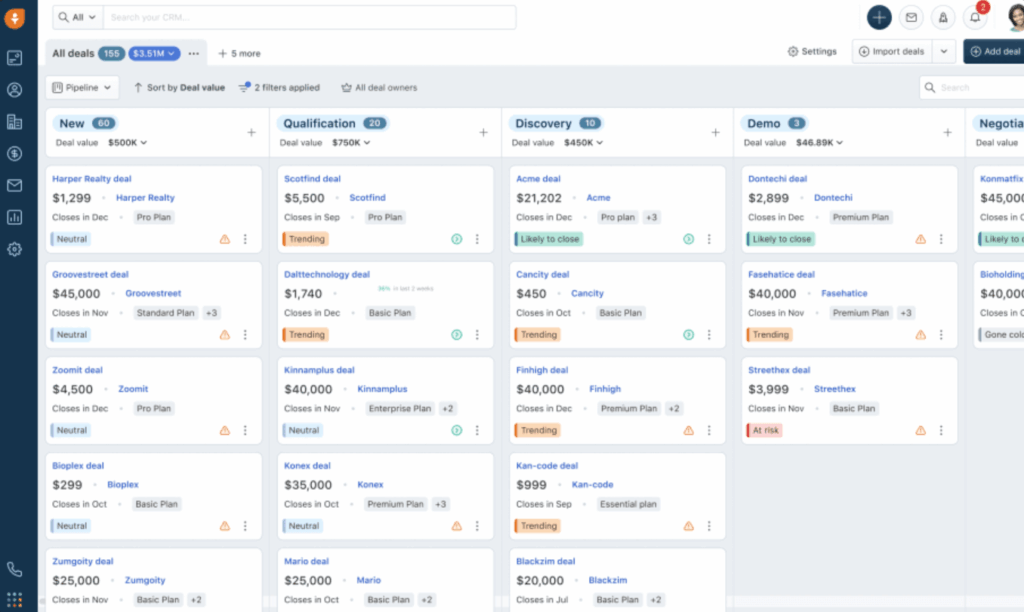Screen dimensions: 1024x612
Task: Click the quick add plus circle button
Action: [879, 17]
